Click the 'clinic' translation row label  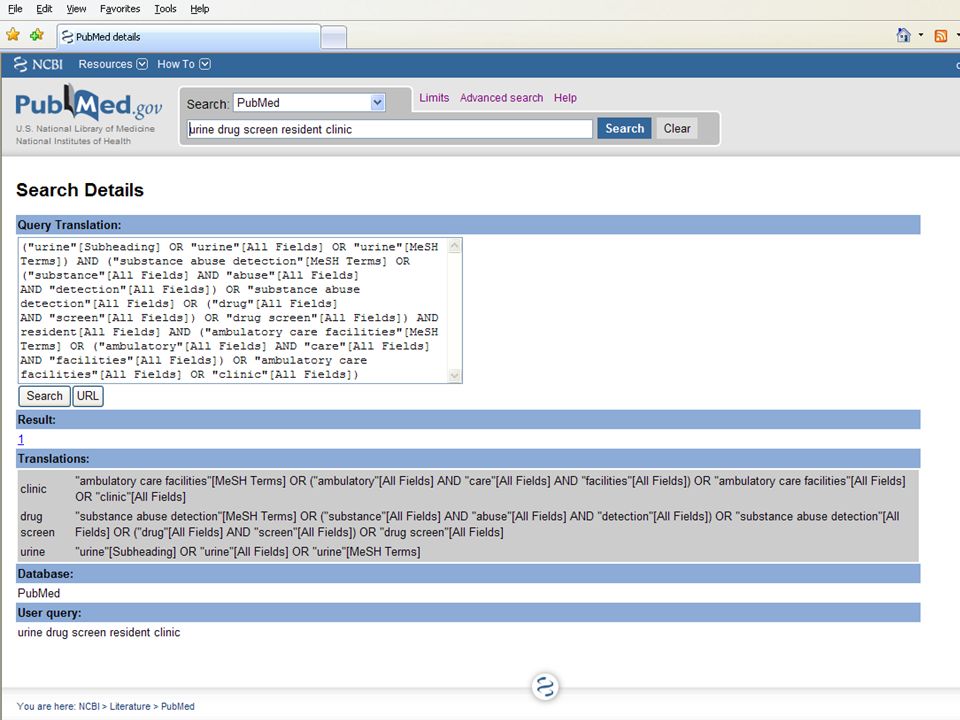coord(33,489)
